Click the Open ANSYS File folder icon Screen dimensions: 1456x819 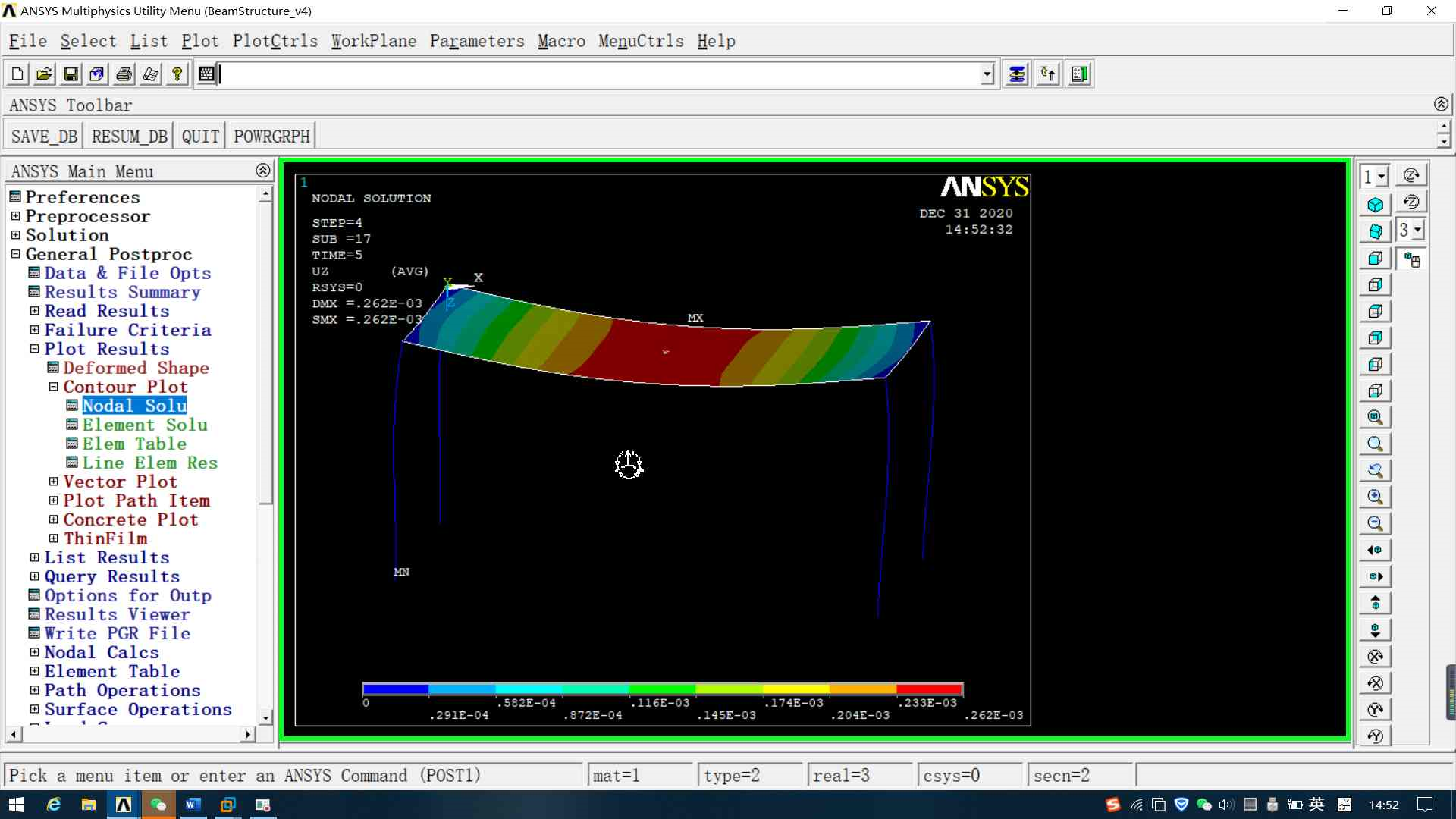coord(44,74)
